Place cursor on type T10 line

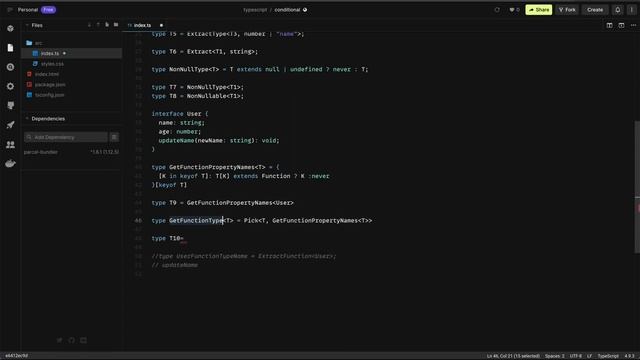pos(168,238)
